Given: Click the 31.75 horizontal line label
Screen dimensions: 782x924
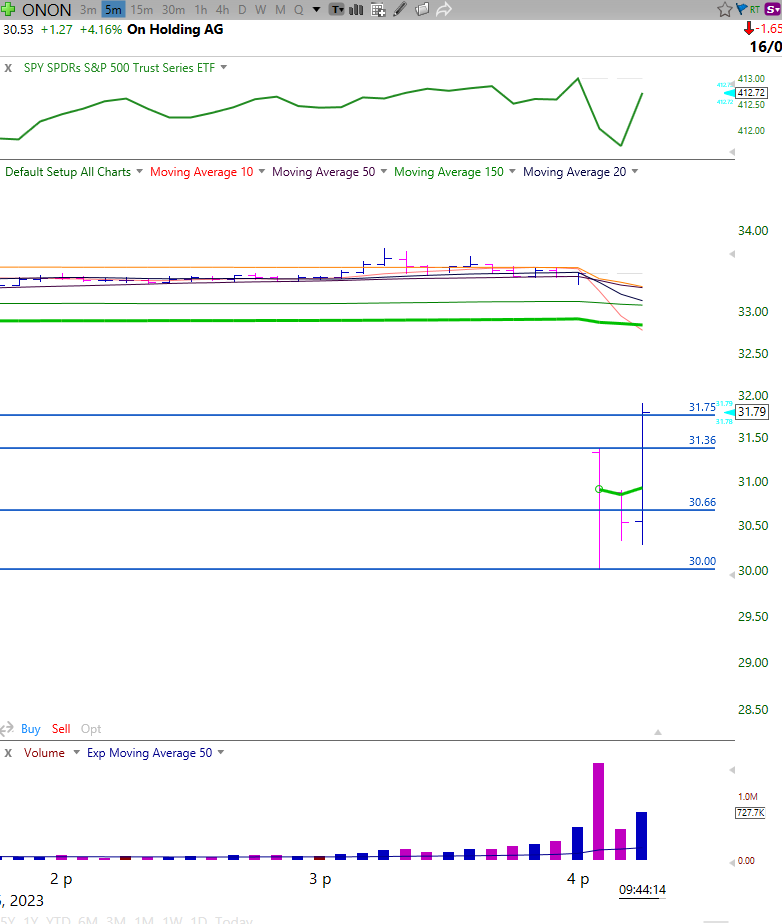Looking at the screenshot, I should click(702, 407).
